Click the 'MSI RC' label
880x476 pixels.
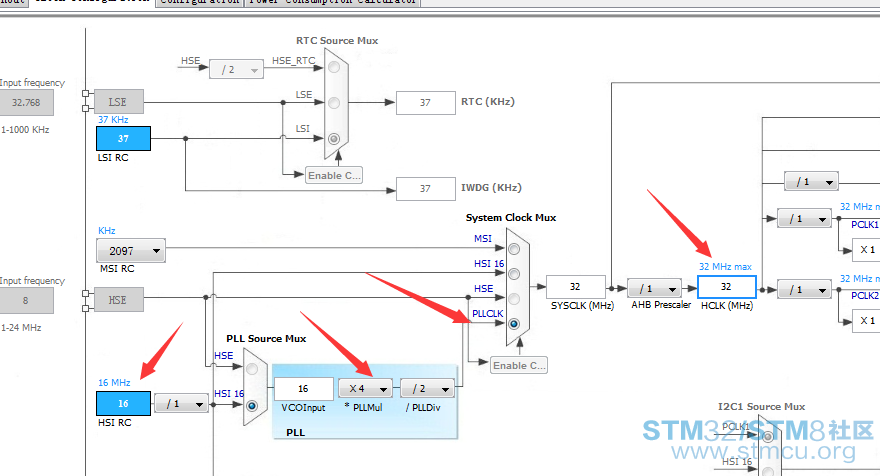click(x=117, y=268)
